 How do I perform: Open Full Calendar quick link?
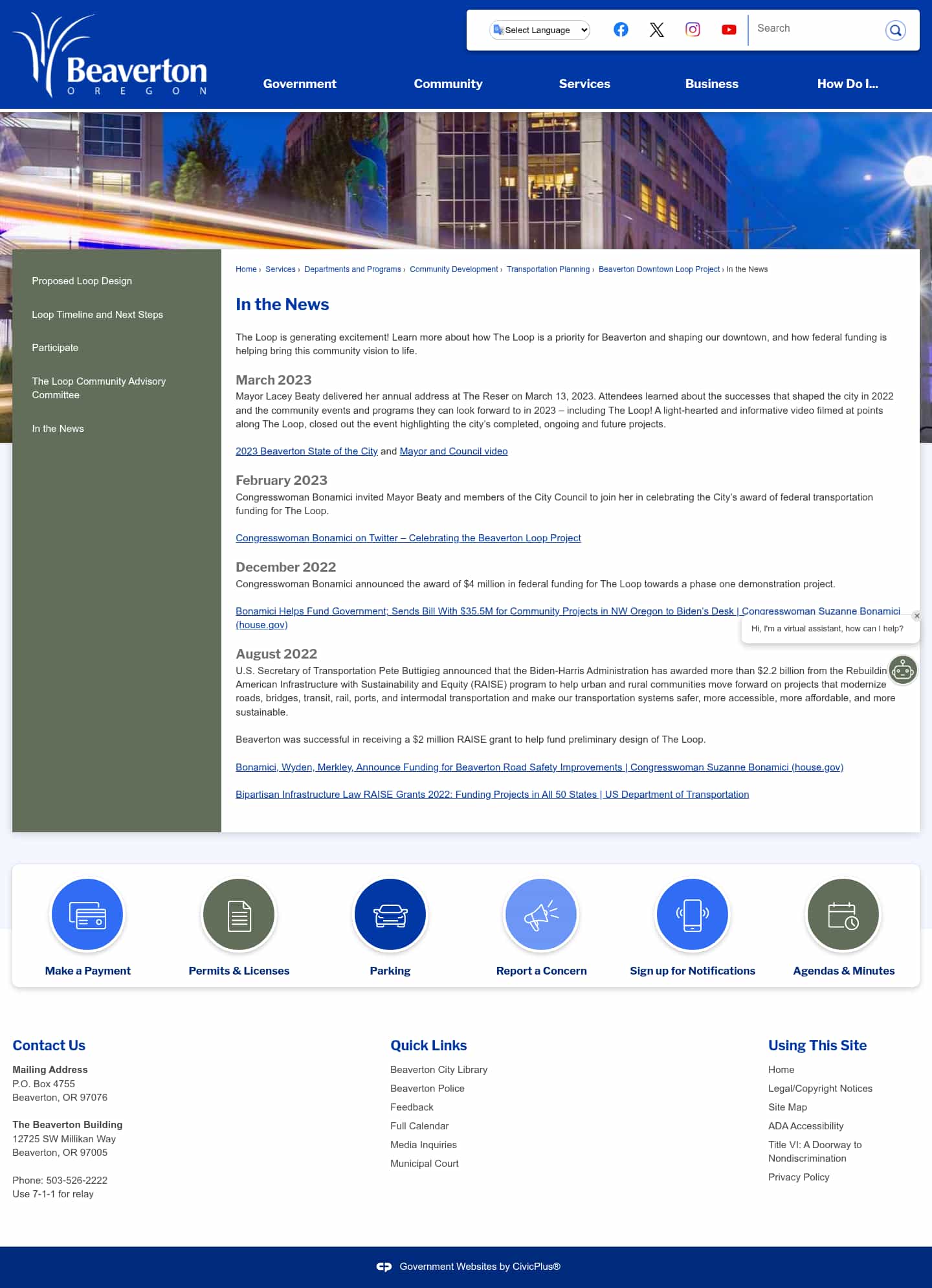[x=419, y=1126]
